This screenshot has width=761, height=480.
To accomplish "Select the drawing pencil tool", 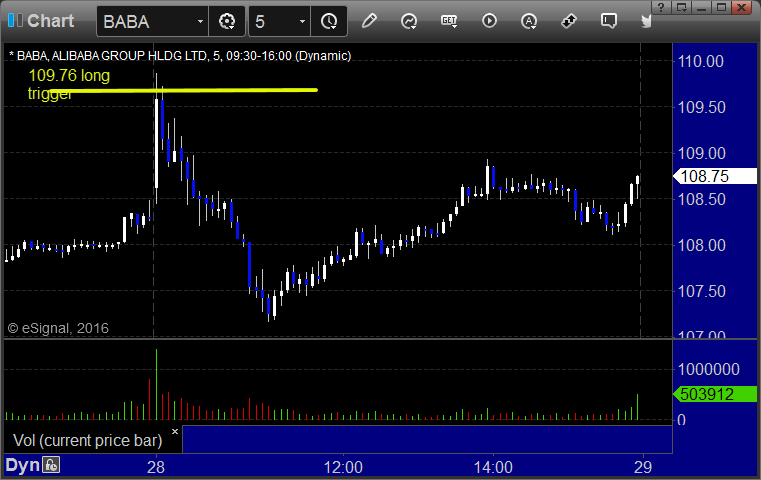I will (369, 21).
